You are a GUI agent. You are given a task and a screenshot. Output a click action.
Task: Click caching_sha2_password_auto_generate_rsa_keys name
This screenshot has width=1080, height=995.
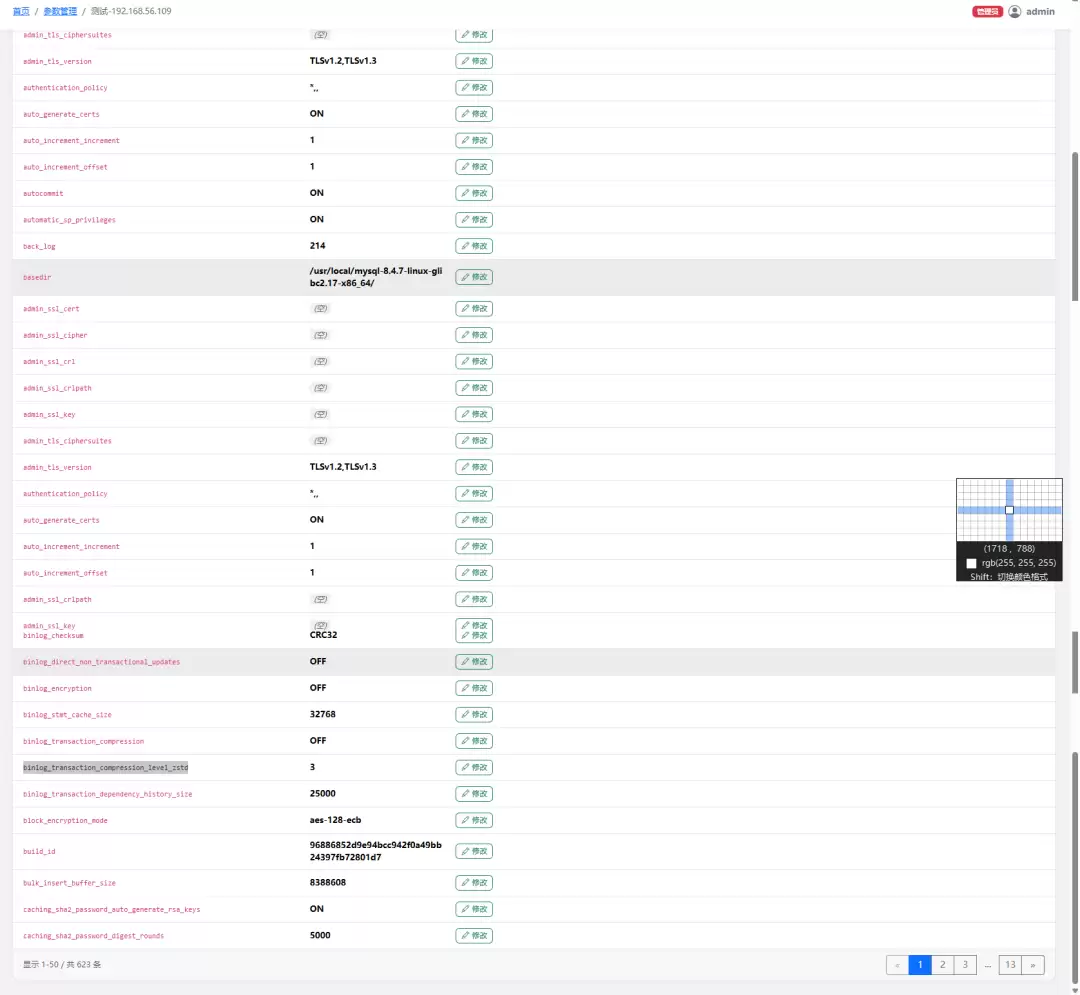(x=112, y=910)
